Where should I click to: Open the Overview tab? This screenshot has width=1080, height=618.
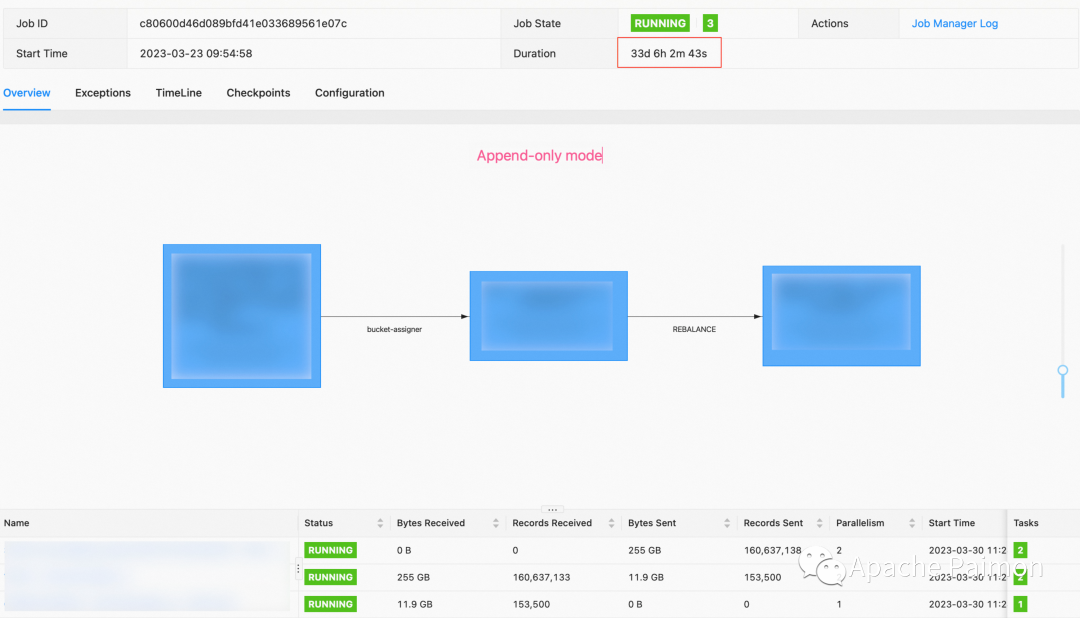(x=27, y=93)
